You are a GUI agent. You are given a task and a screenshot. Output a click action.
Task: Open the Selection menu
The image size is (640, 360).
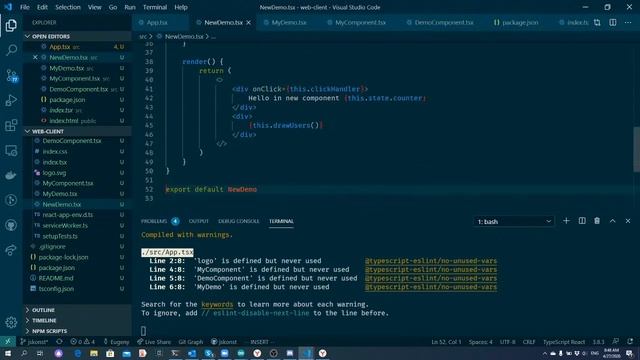[x=68, y=7]
